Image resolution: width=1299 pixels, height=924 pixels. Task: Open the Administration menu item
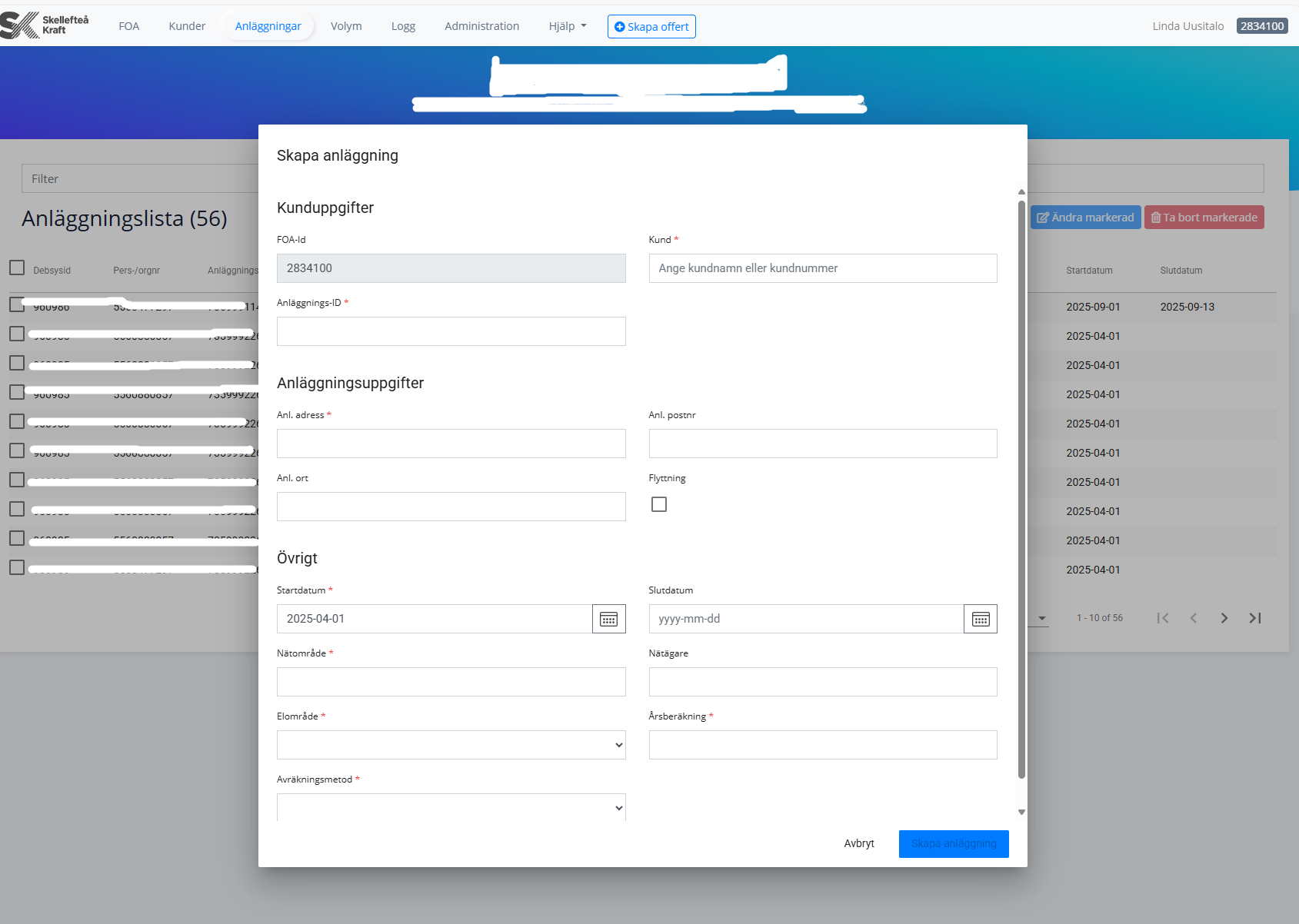tap(481, 26)
